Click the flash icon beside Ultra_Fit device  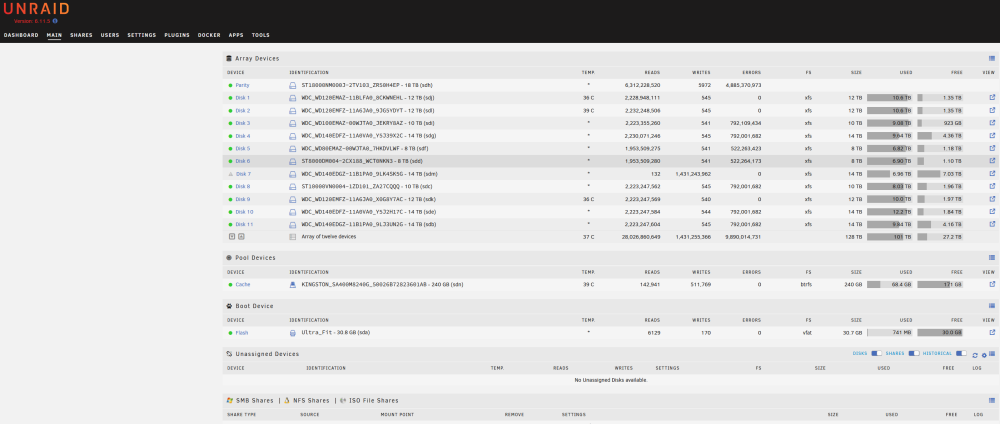[293, 333]
